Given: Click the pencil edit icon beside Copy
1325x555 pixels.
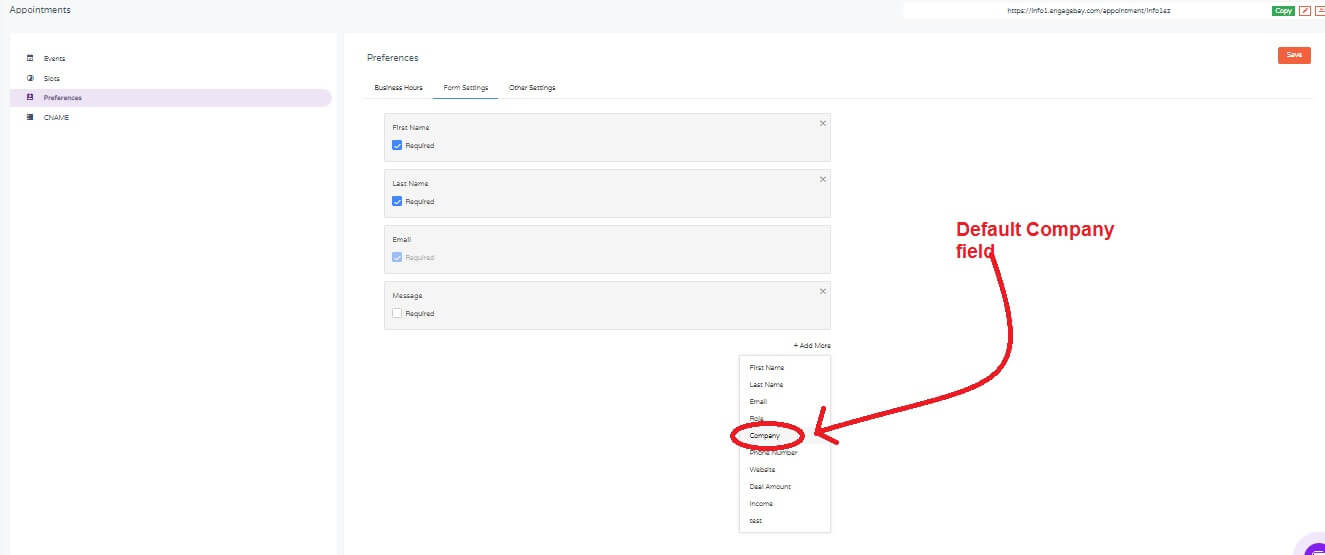Looking at the screenshot, I should tap(1304, 10).
